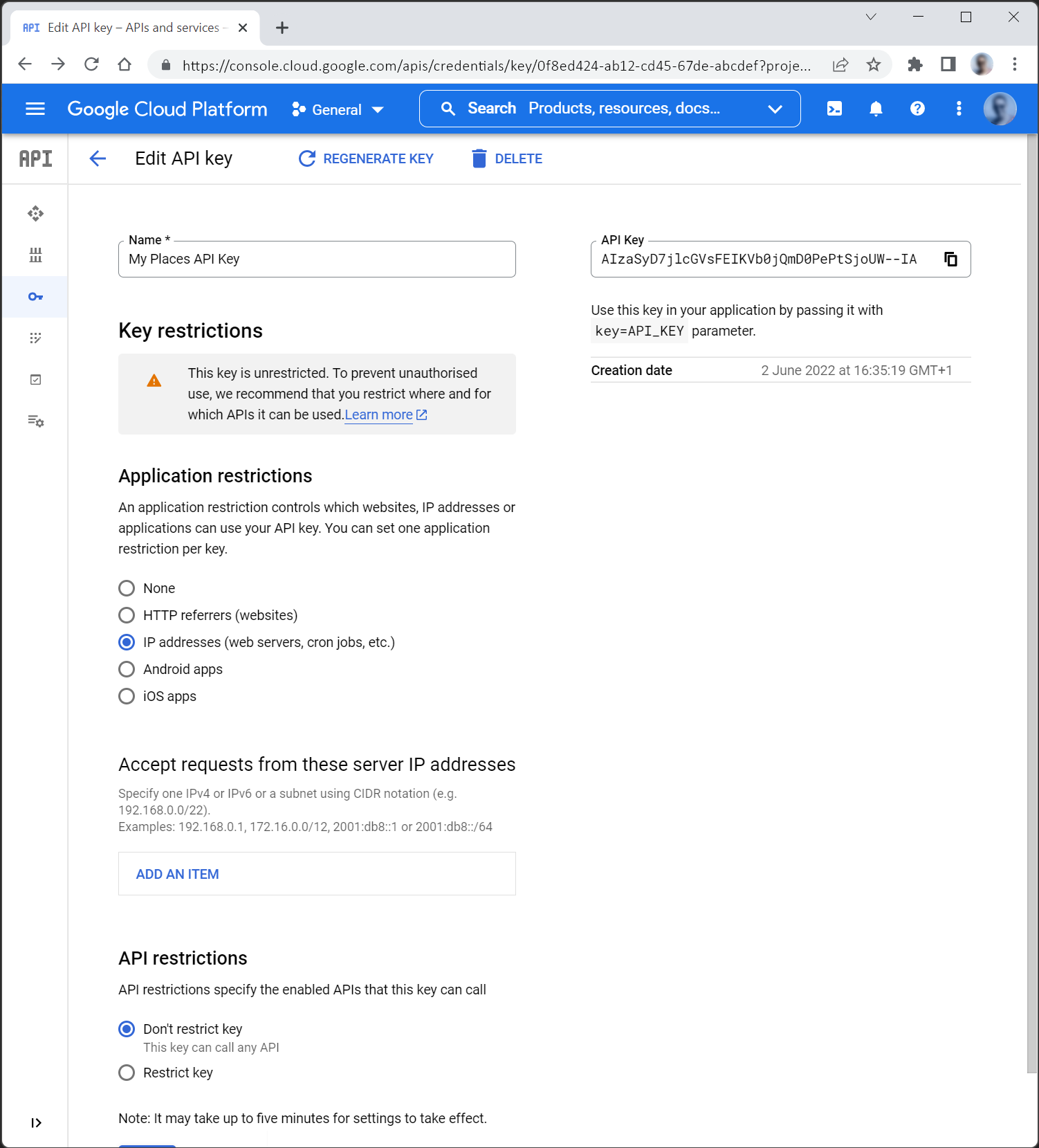The image size is (1039, 1148).
Task: Copy the API key to clipboard
Action: 950,259
